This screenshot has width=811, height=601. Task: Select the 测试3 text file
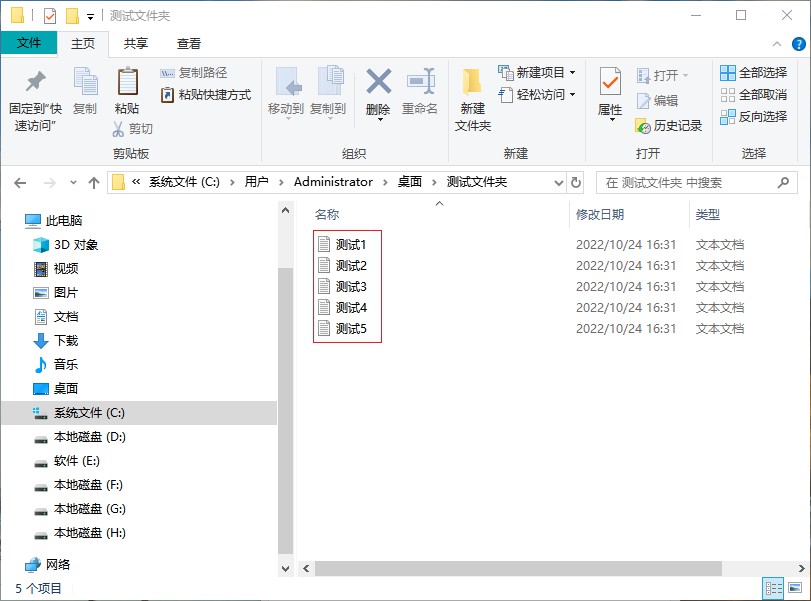[350, 287]
